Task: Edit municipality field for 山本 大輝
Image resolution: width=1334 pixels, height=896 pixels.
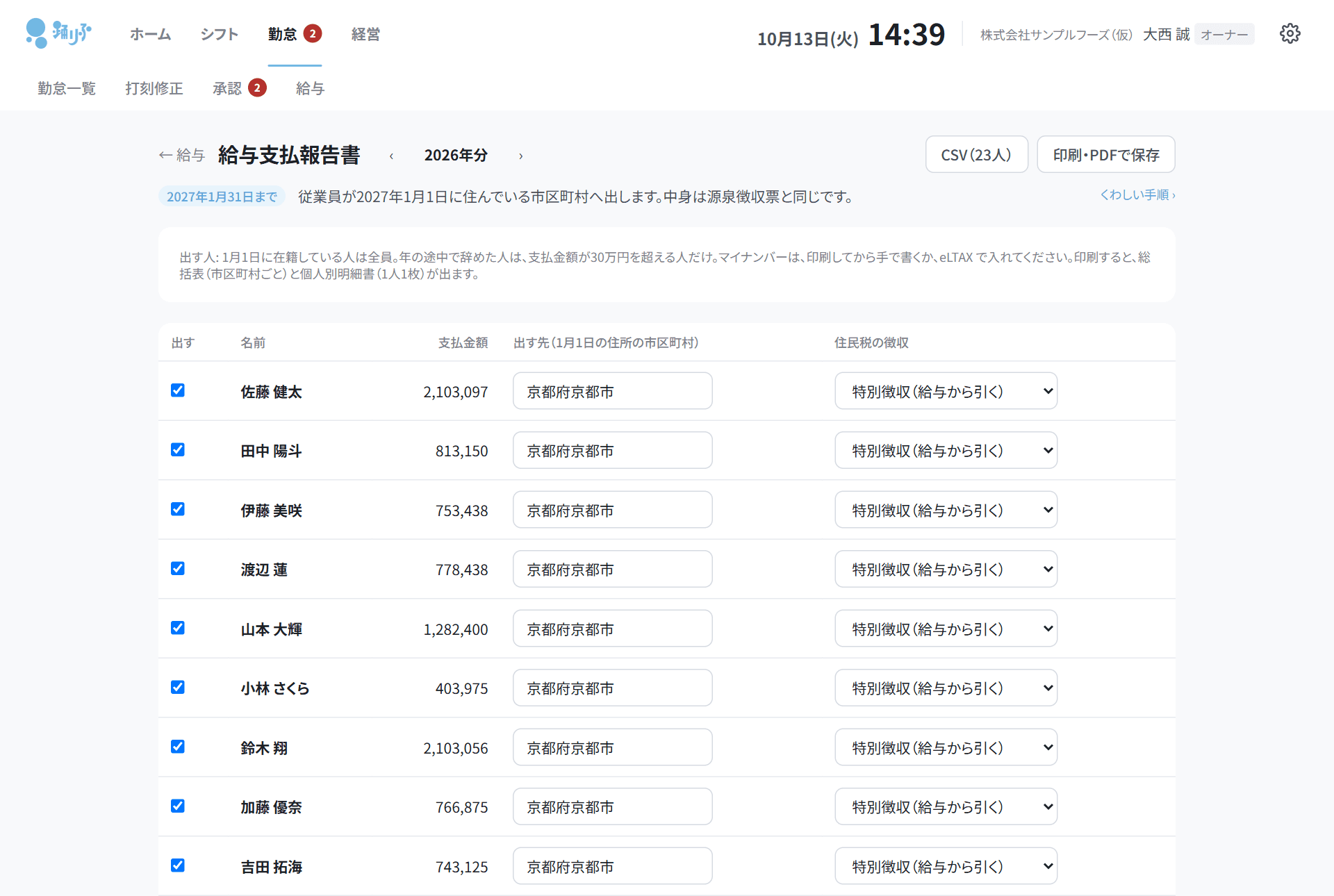Action: (x=613, y=629)
